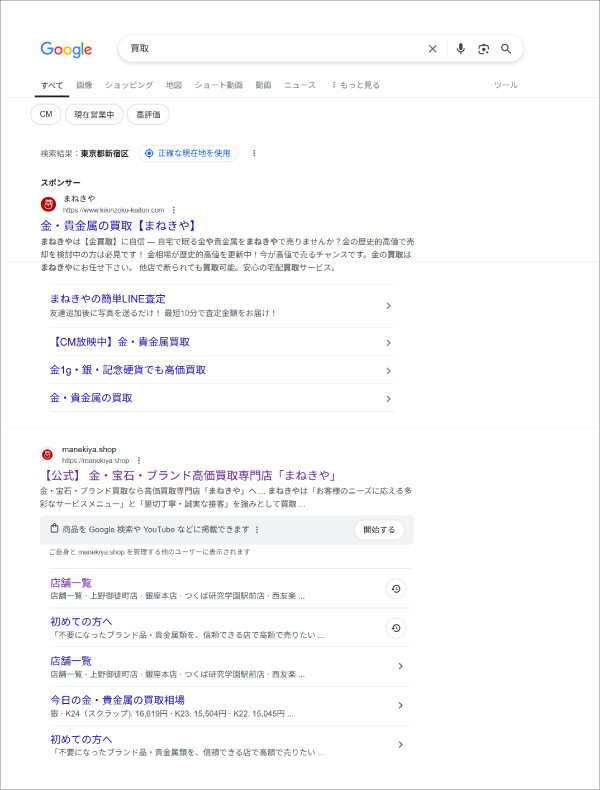600x790 pixels.
Task: Toggle the 現在営業中 filter chip
Action: tap(94, 114)
